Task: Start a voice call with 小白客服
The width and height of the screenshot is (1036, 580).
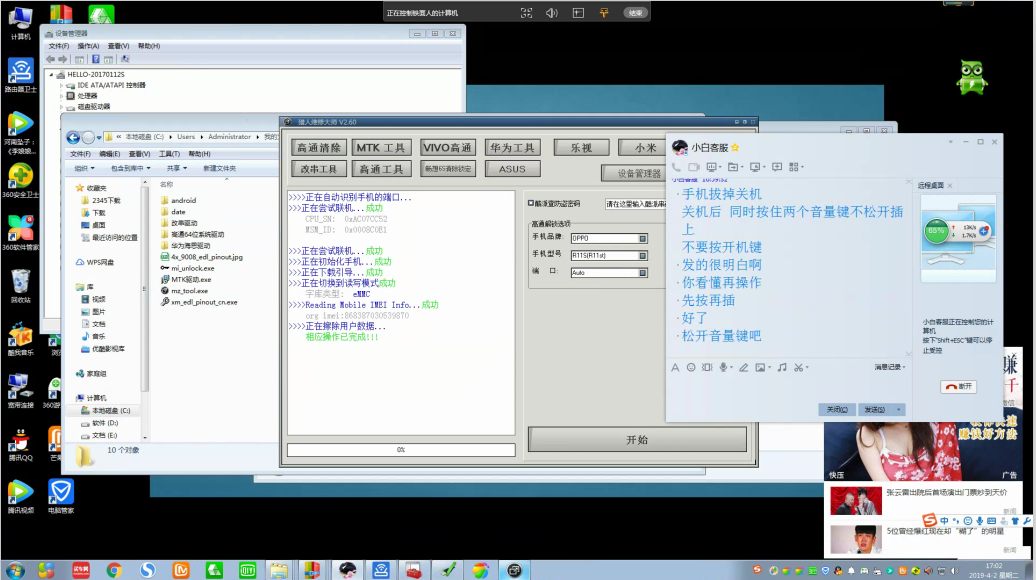Action: [x=676, y=167]
